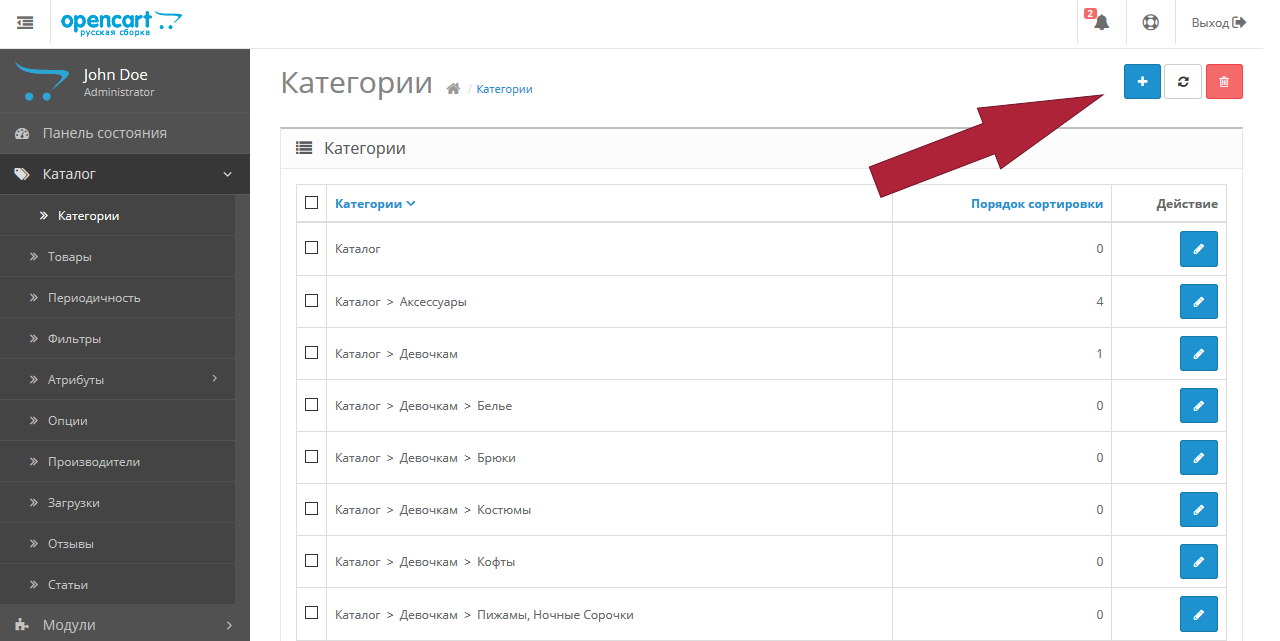Image resolution: width=1280 pixels, height=641 pixels.
Task: Click Каталог > Девочкам > Брюки text
Action: 425,458
